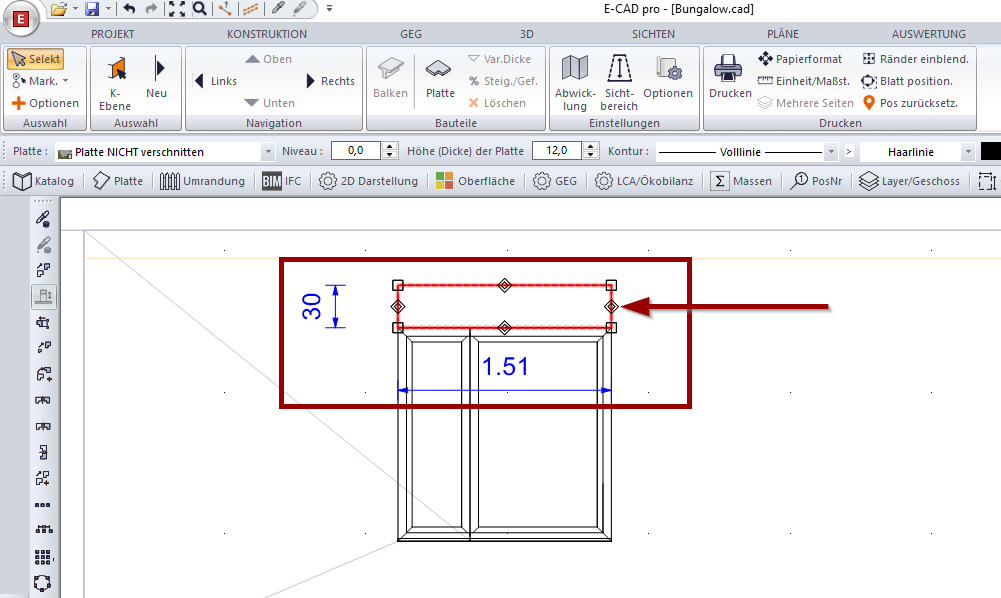
Task: Click the PosNr magnifier tool
Action: coord(817,181)
